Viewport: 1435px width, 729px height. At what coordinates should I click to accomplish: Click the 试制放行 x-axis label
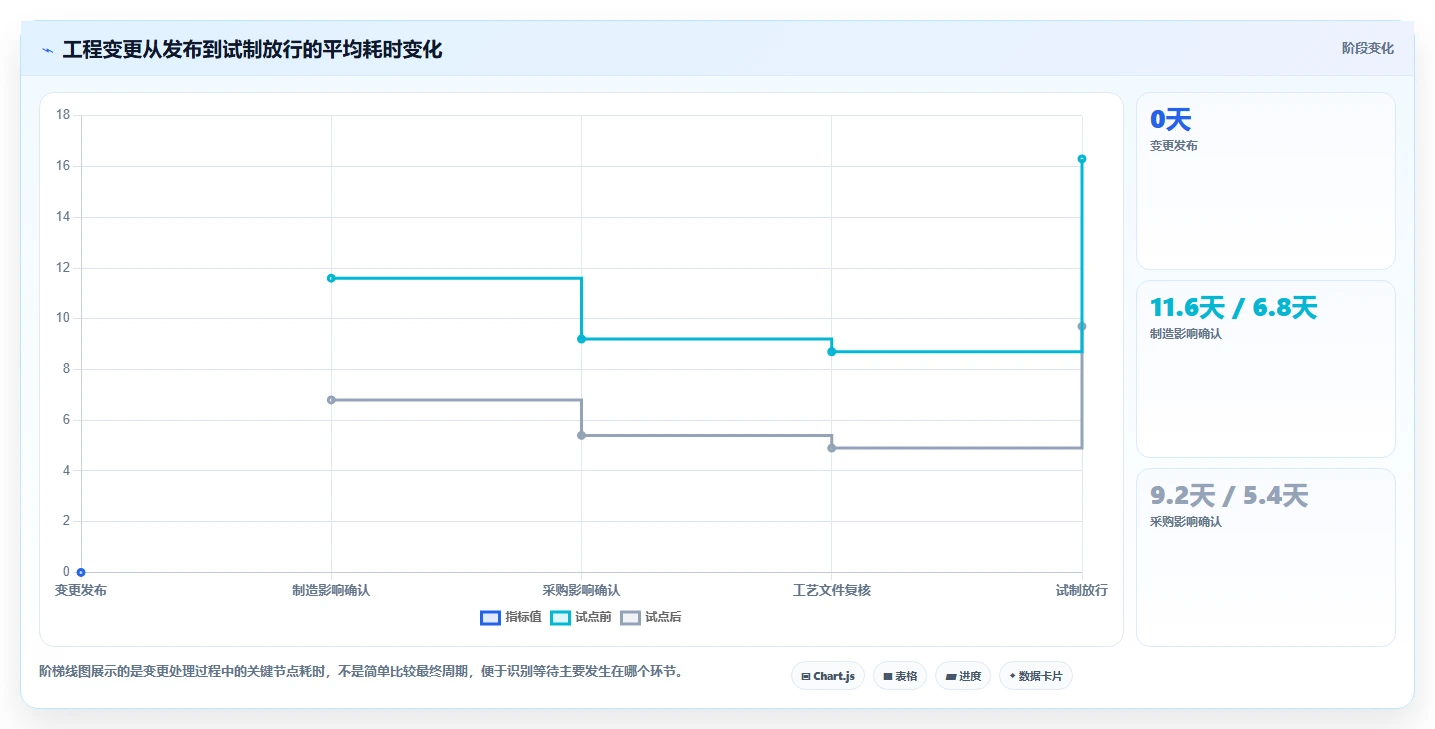[1082, 591]
